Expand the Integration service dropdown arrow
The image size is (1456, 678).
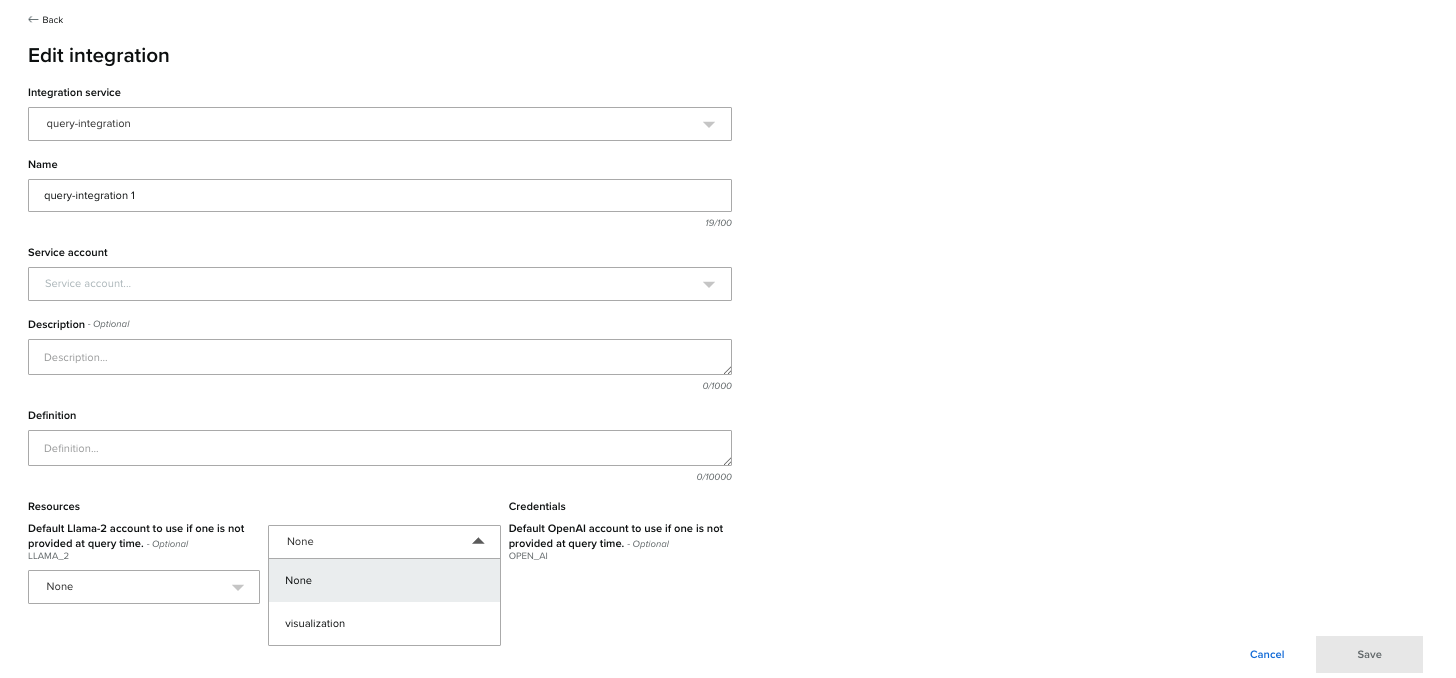coord(708,125)
